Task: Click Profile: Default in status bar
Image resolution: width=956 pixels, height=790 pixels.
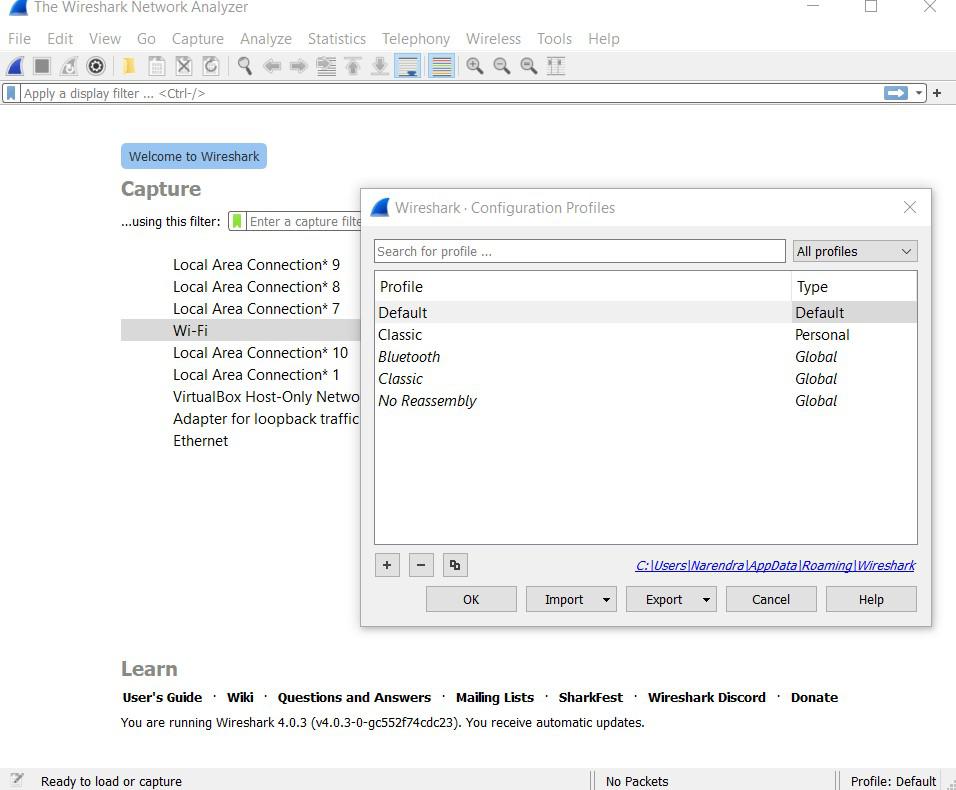Action: click(x=893, y=781)
